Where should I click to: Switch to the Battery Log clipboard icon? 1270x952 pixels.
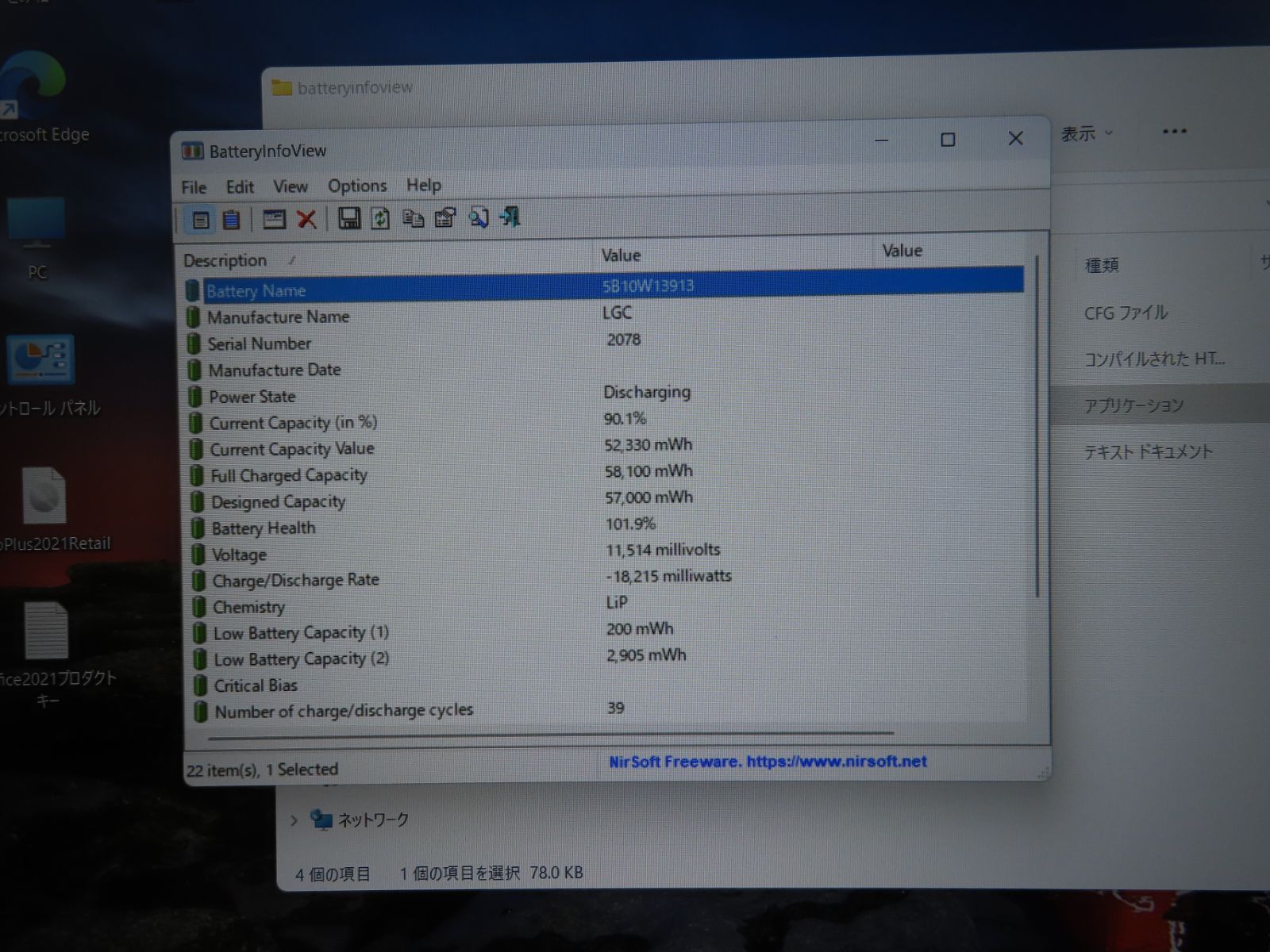231,220
